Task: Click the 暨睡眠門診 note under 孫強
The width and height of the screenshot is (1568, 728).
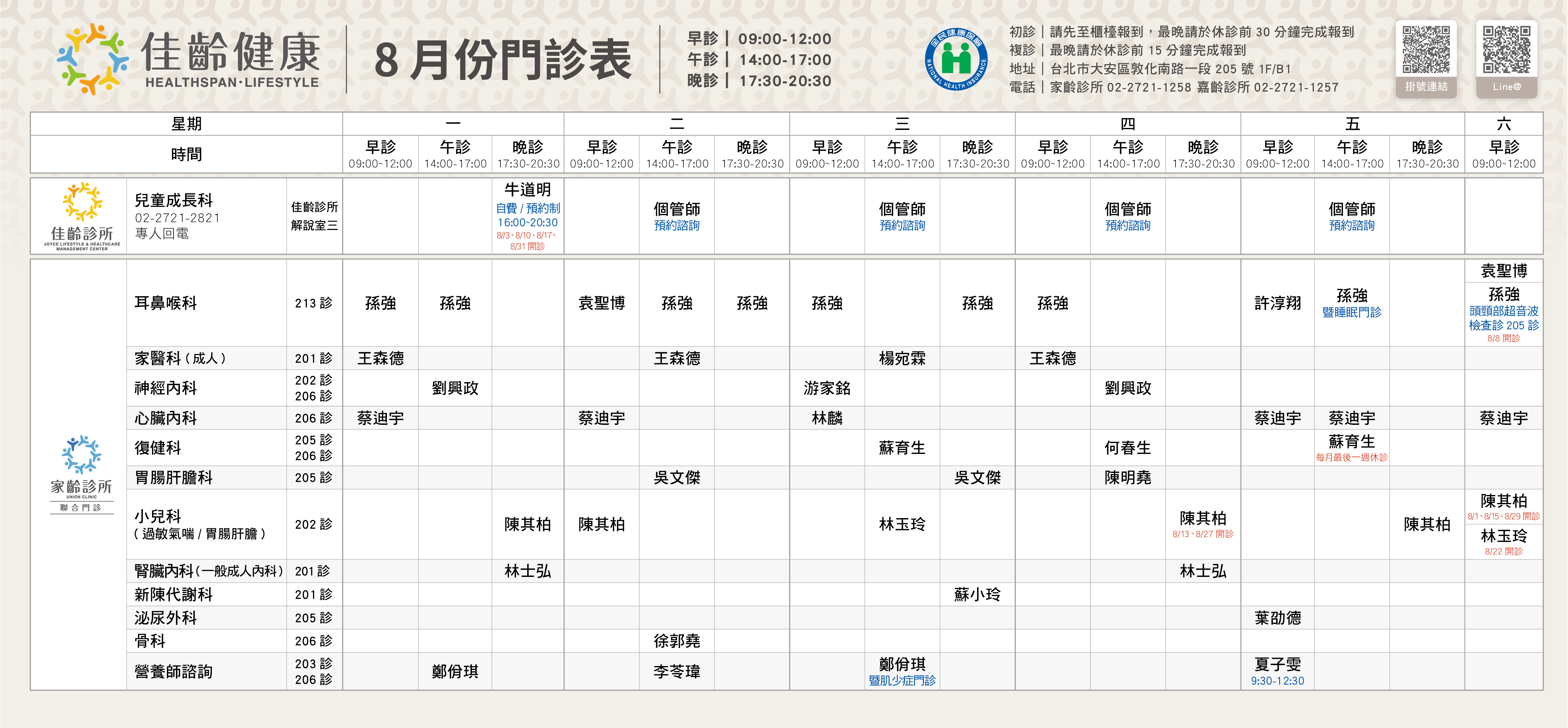Action: pyautogui.click(x=1352, y=312)
